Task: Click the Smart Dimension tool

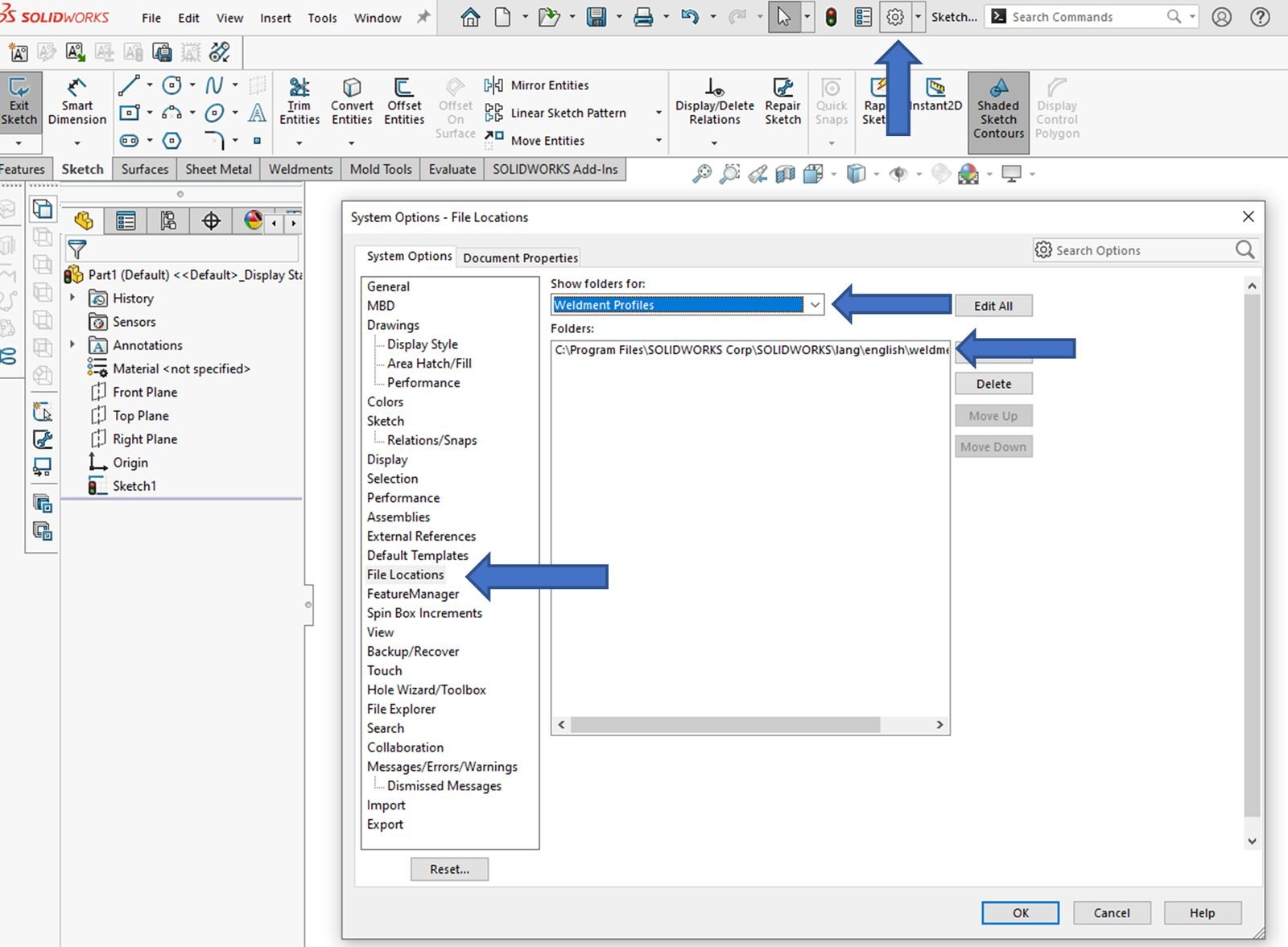Action: click(76, 102)
